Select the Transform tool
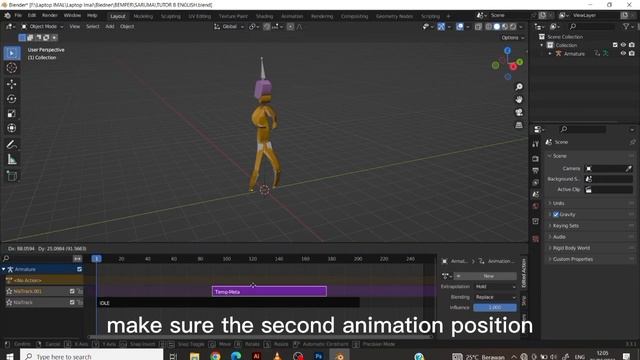This screenshot has height=360, width=640. click(11, 128)
